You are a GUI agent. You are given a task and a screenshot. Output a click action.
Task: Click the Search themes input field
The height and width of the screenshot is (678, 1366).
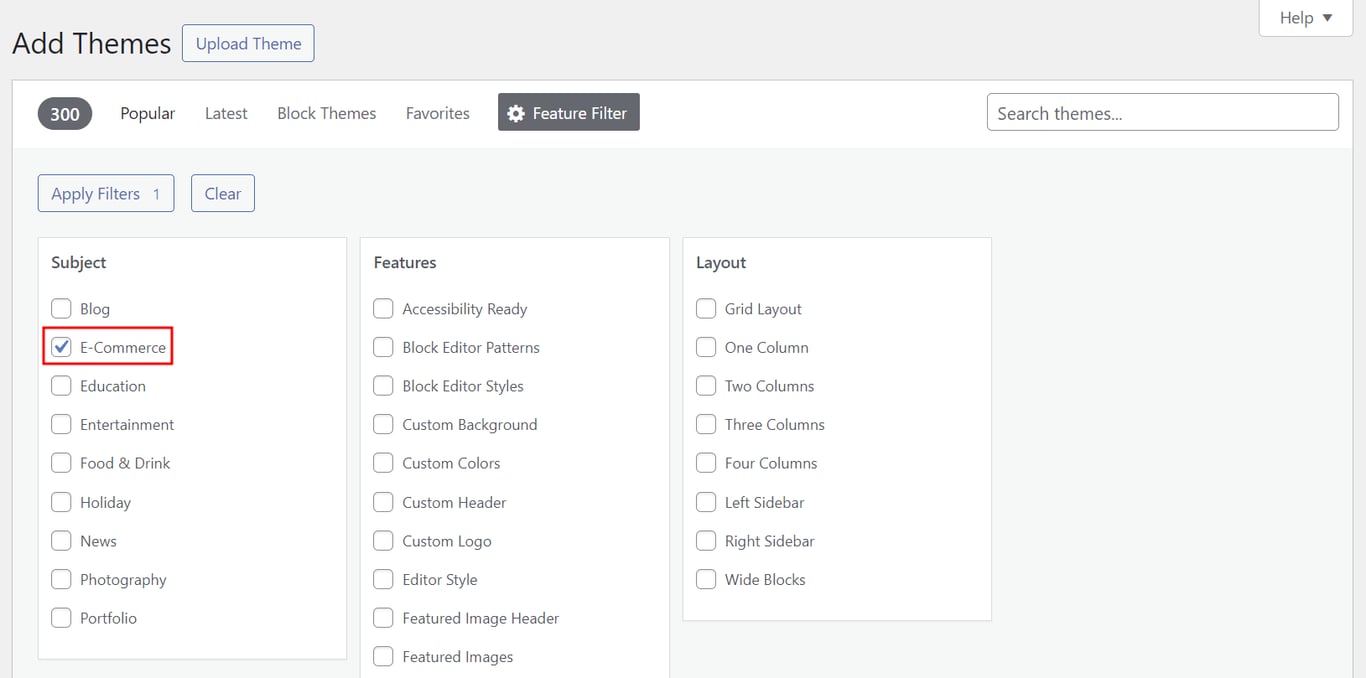pos(1162,112)
